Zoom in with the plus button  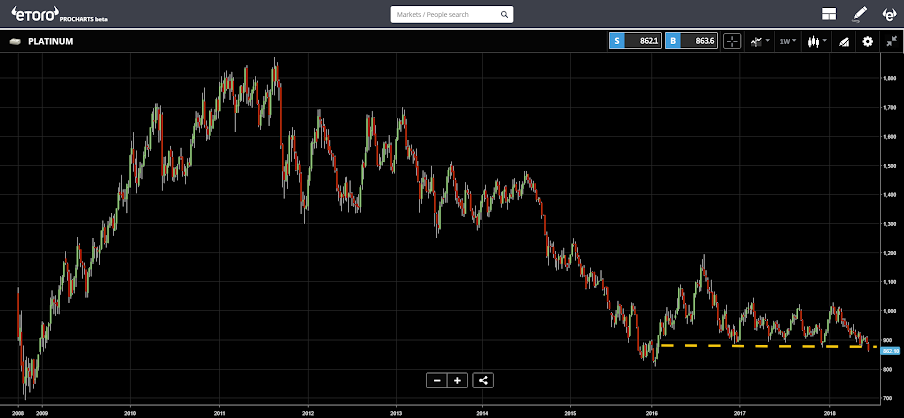[x=458, y=381]
